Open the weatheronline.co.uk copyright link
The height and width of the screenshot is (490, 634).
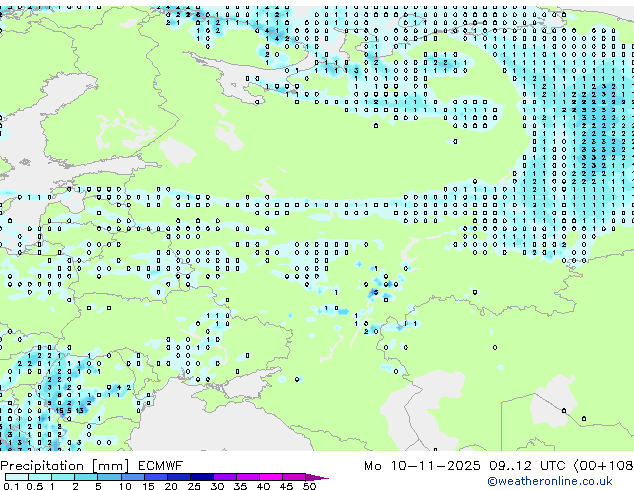coord(550,481)
